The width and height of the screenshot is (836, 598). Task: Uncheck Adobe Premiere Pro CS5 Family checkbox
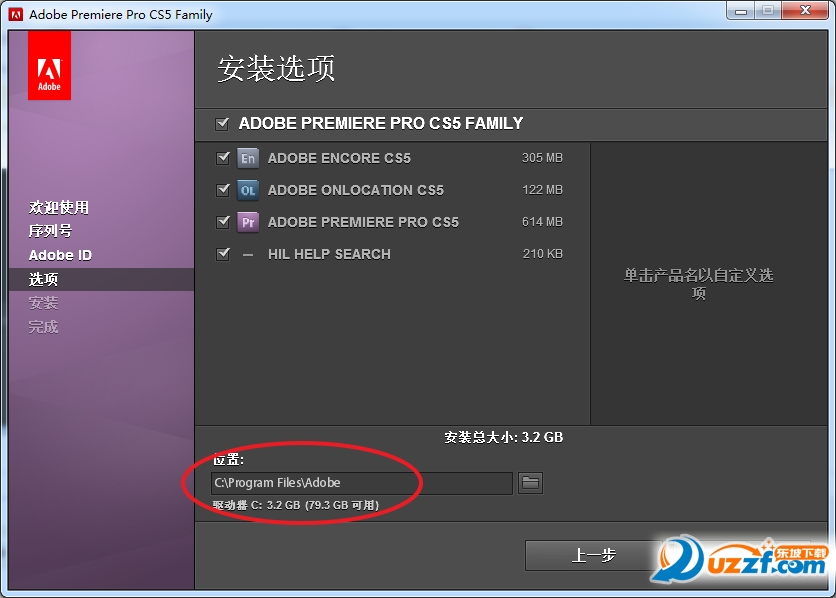tap(222, 124)
